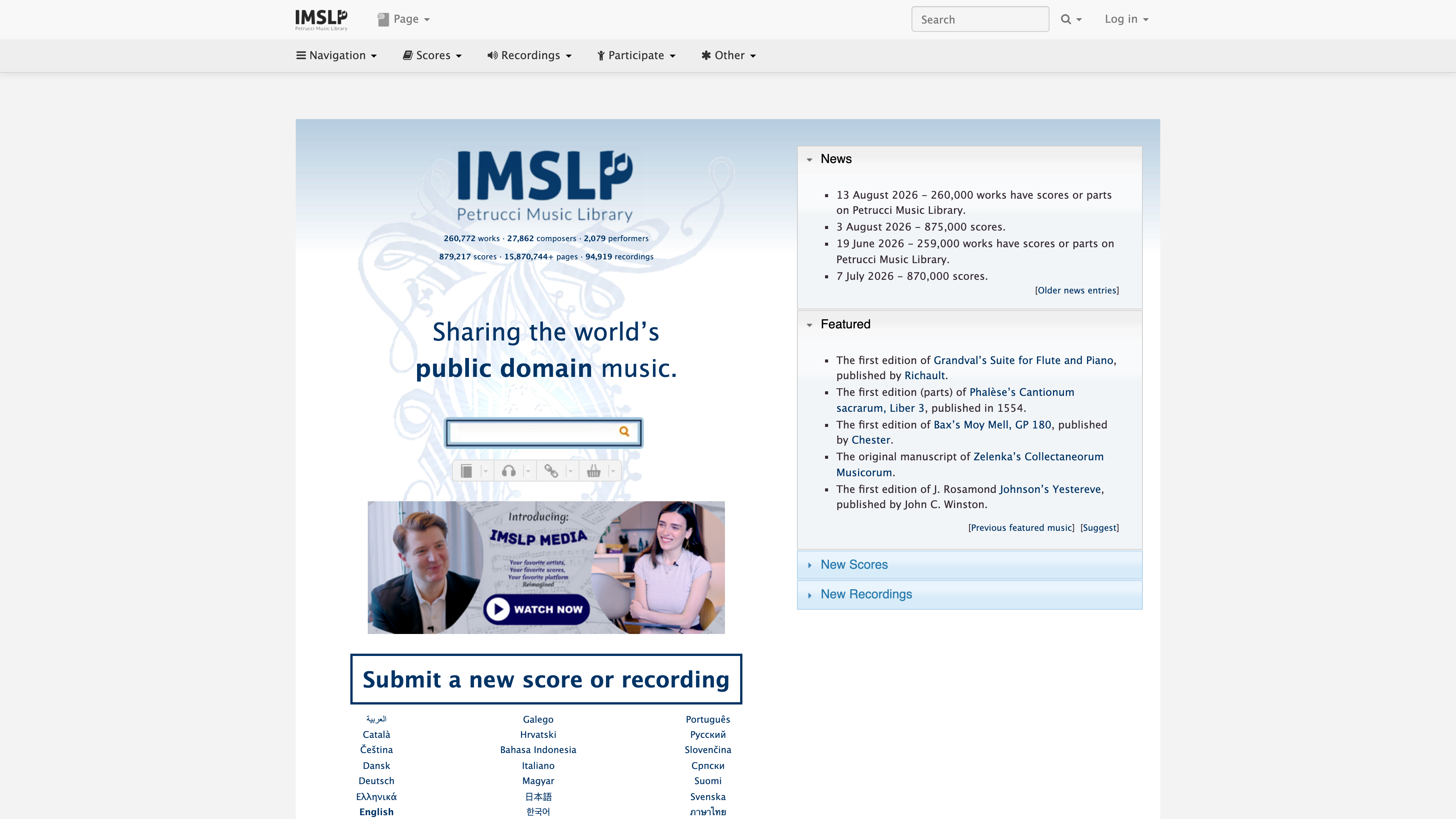
Task: Click the IMSLP logo in the top bar
Action: pos(321,19)
